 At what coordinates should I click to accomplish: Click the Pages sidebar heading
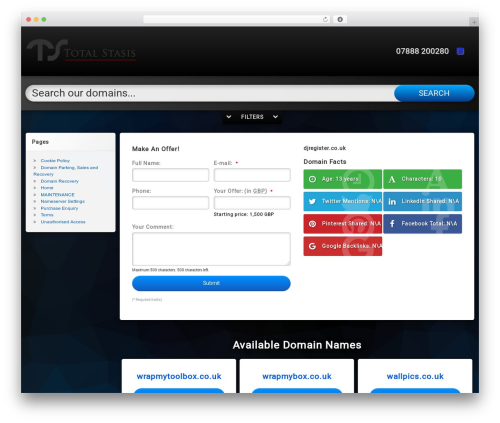point(40,142)
